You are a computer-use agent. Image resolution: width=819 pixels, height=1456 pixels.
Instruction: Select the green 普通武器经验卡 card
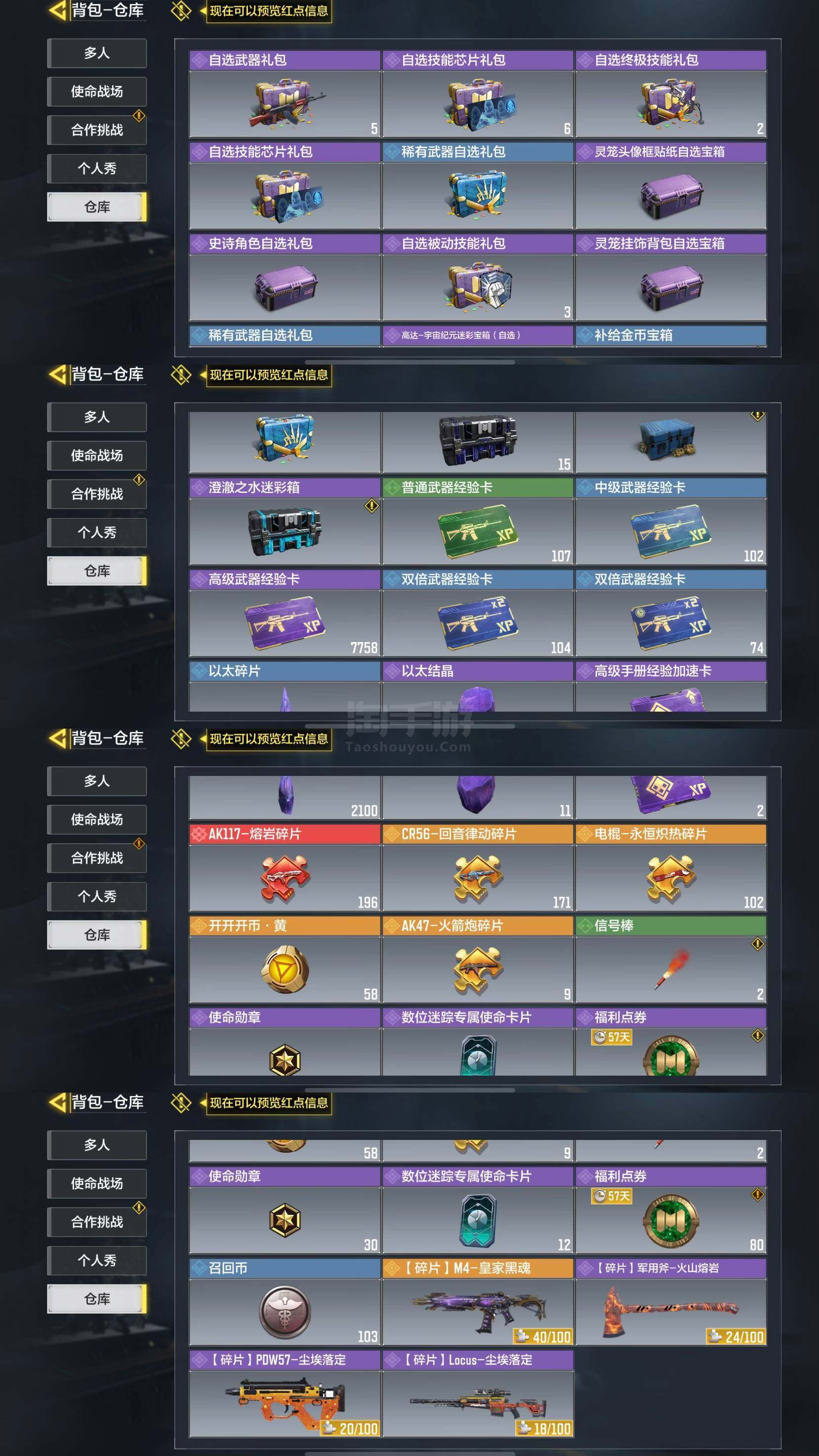[x=478, y=521]
